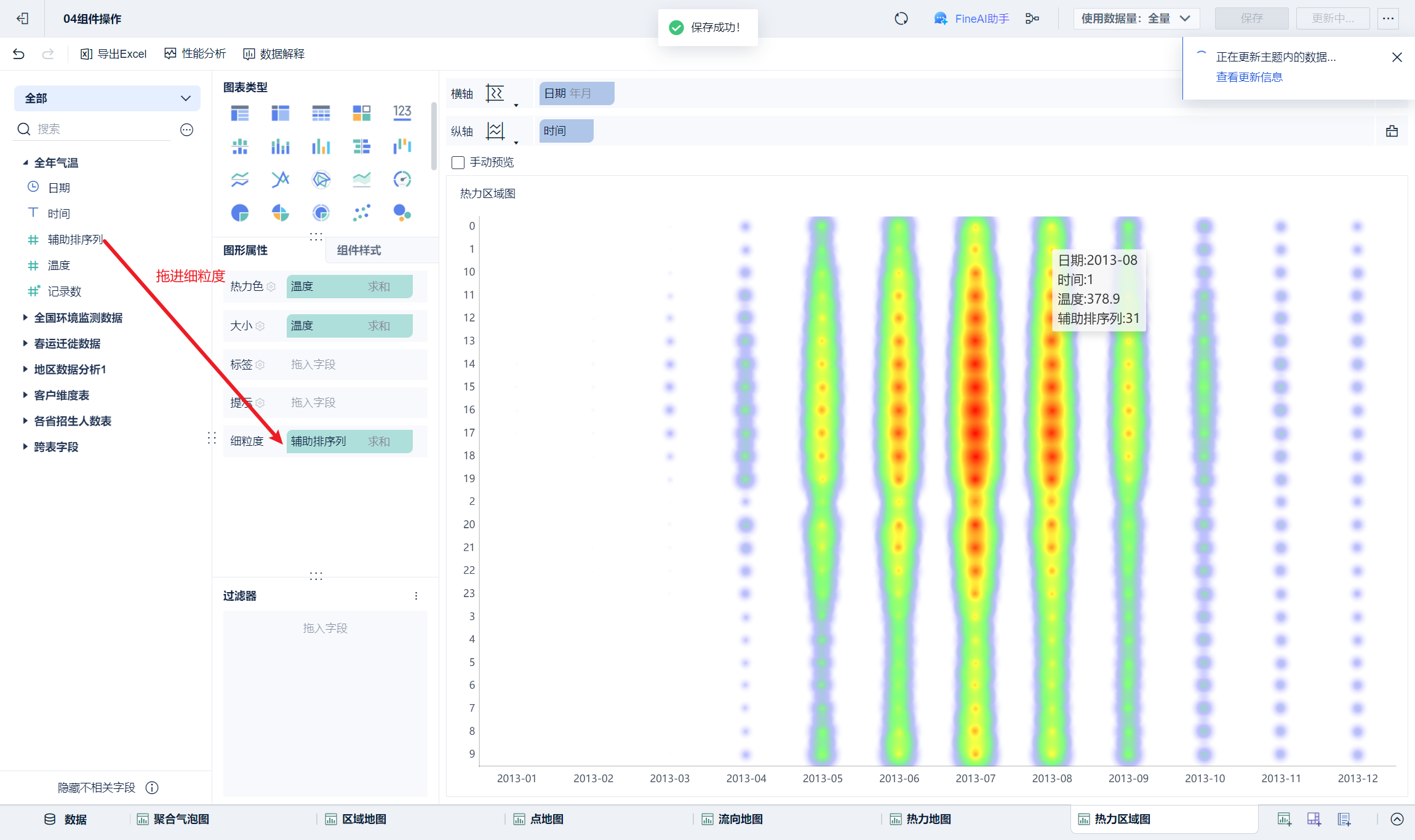Choose the gauge chart type icon

click(x=402, y=180)
